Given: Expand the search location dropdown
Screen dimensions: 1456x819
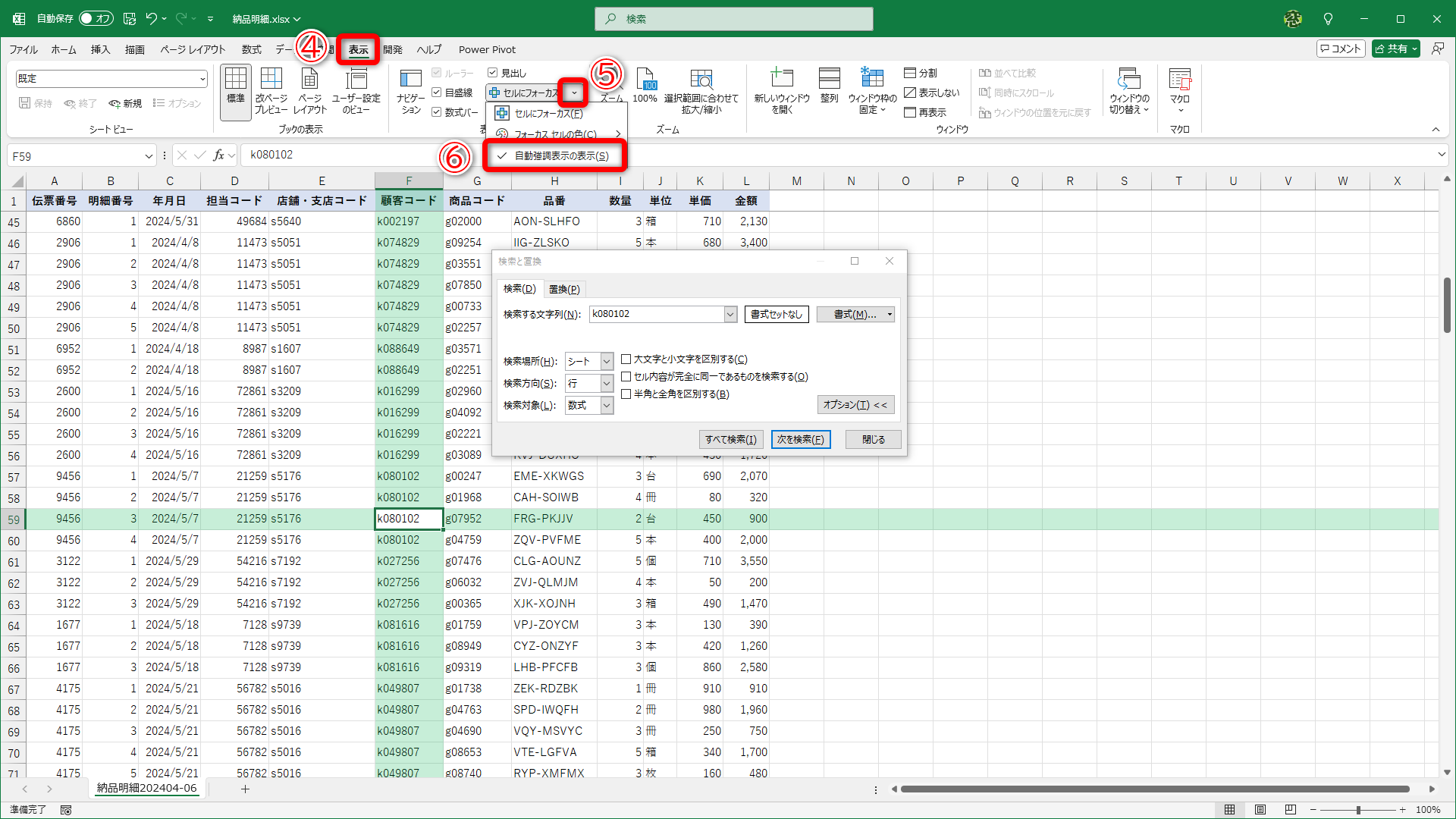Looking at the screenshot, I should coord(607,362).
